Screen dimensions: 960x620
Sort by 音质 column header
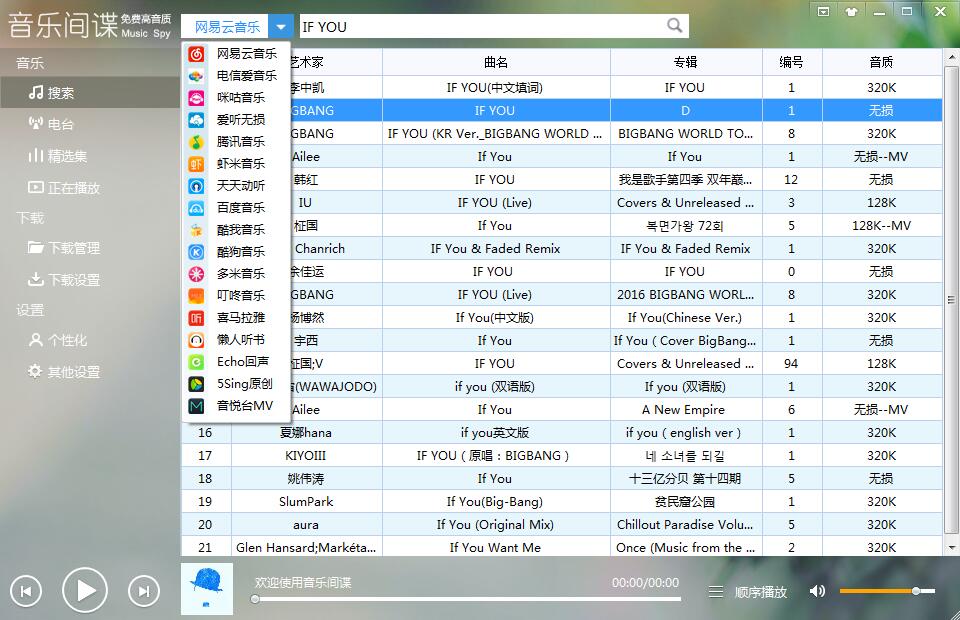pyautogui.click(x=882, y=62)
